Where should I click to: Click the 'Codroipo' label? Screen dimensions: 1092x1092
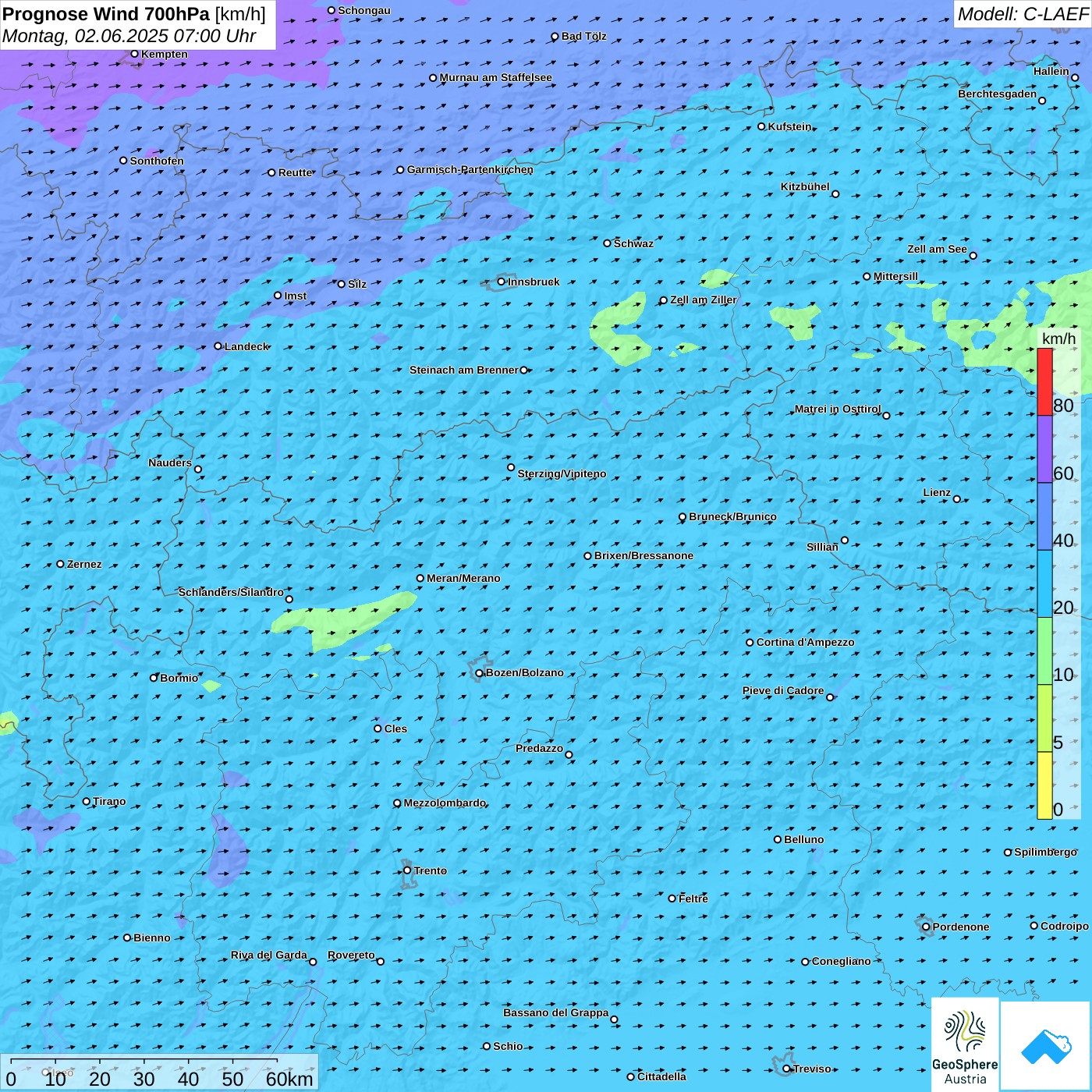click(1065, 926)
